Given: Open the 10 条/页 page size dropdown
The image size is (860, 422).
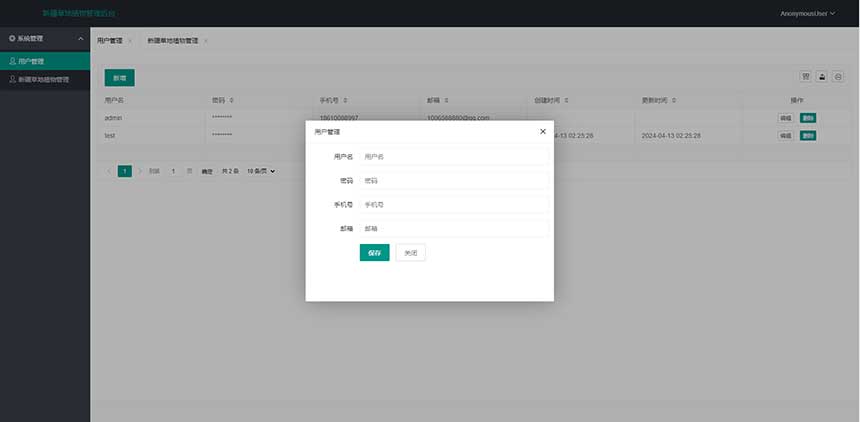Looking at the screenshot, I should pos(261,171).
